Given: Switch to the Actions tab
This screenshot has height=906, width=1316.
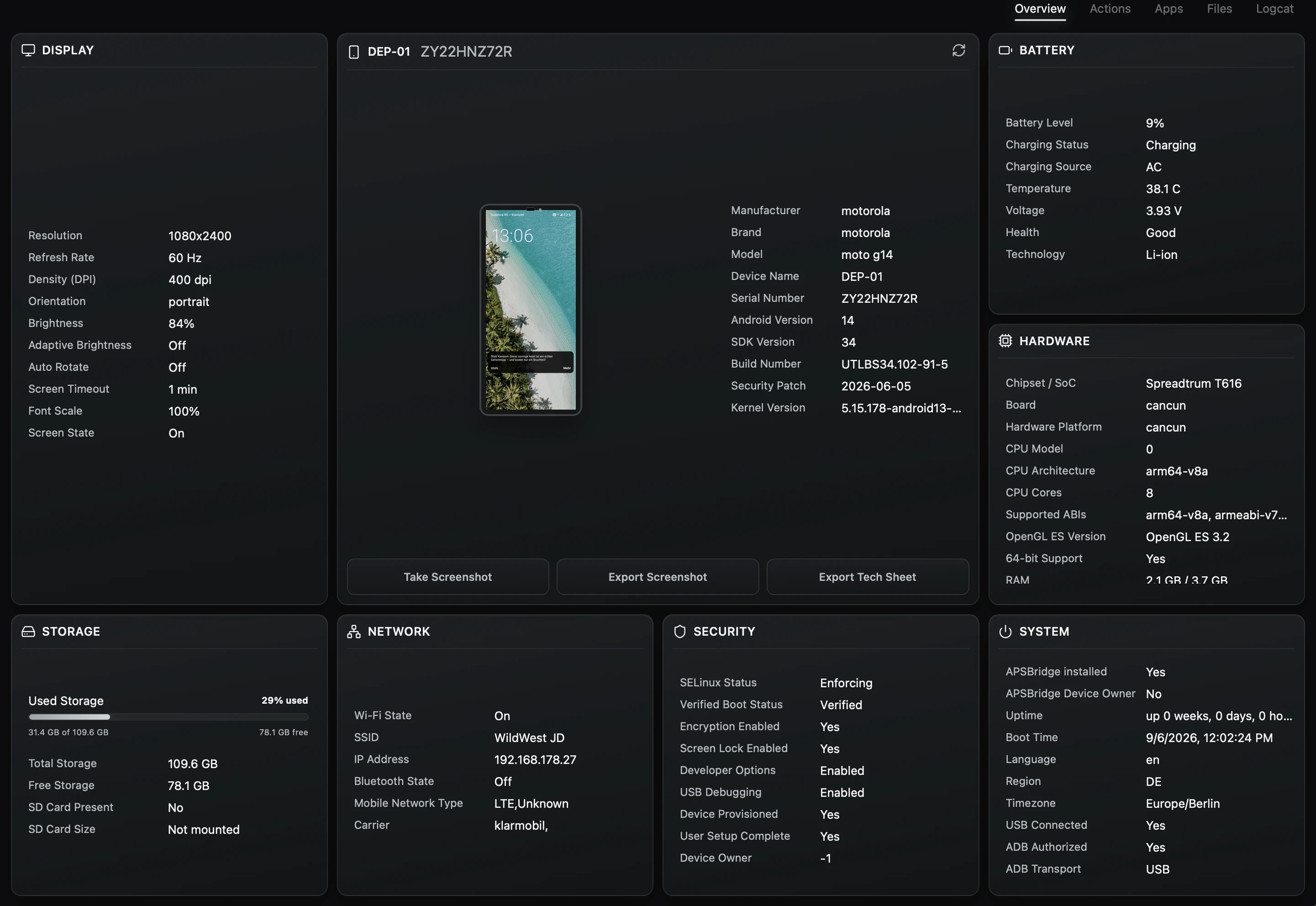Looking at the screenshot, I should coord(1110,9).
